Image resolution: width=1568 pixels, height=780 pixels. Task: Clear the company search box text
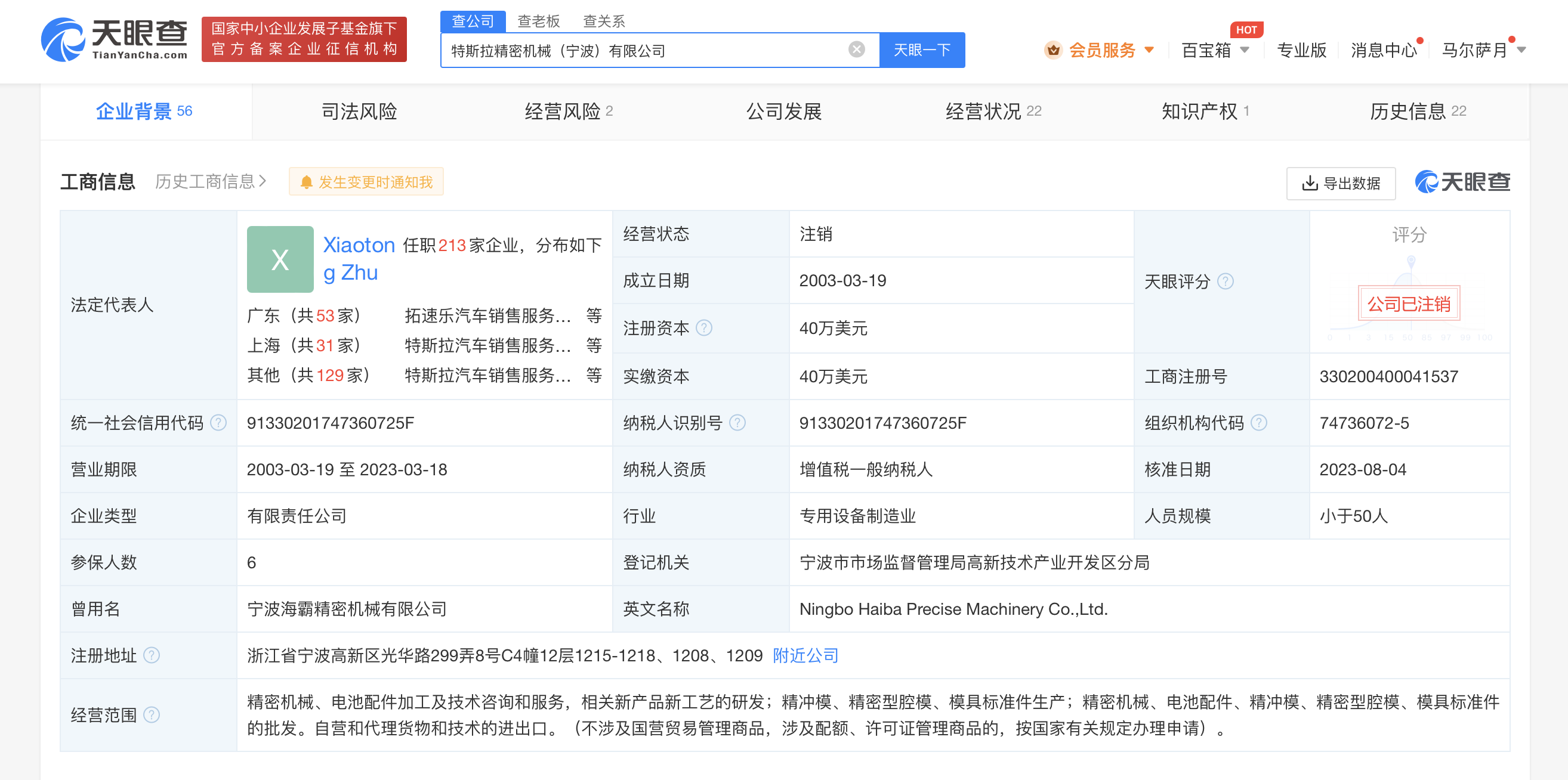[856, 49]
